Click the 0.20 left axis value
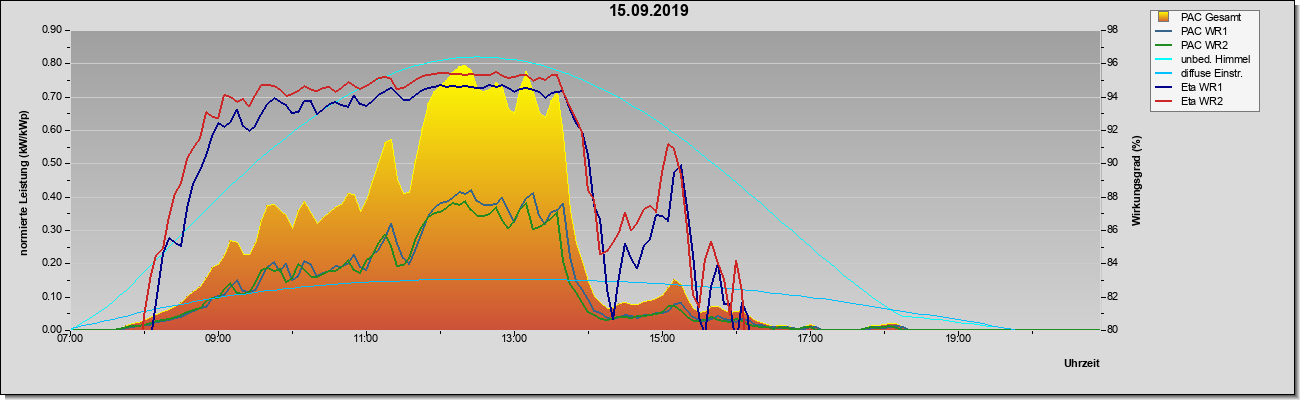Viewport: 1300px width, 400px height. pyautogui.click(x=53, y=263)
